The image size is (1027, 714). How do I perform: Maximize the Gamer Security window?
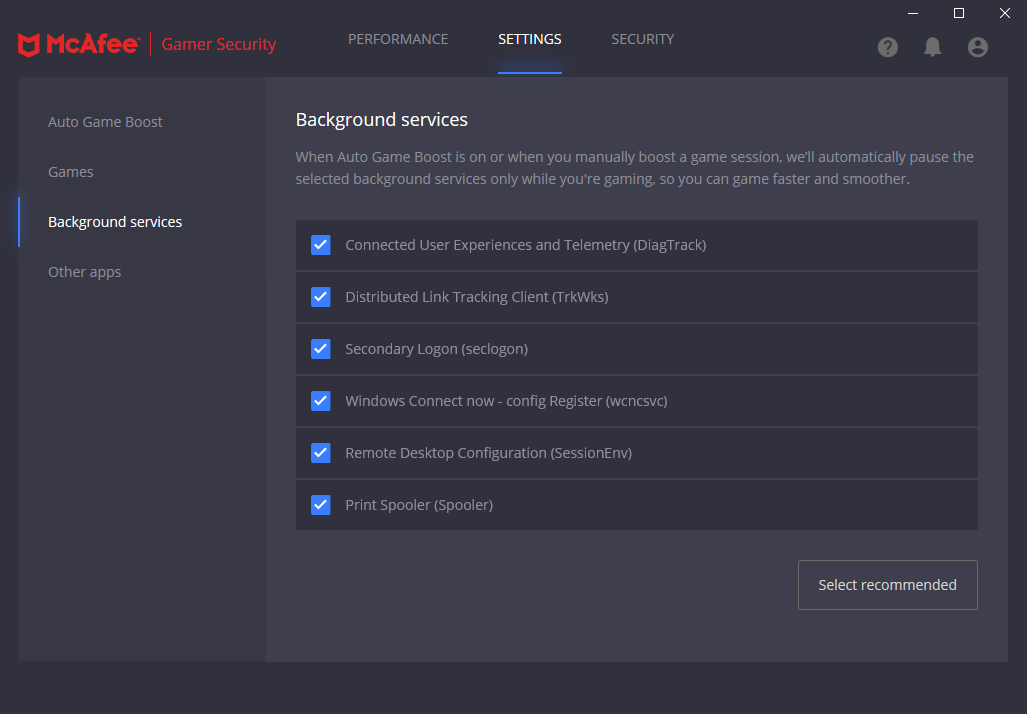(959, 13)
